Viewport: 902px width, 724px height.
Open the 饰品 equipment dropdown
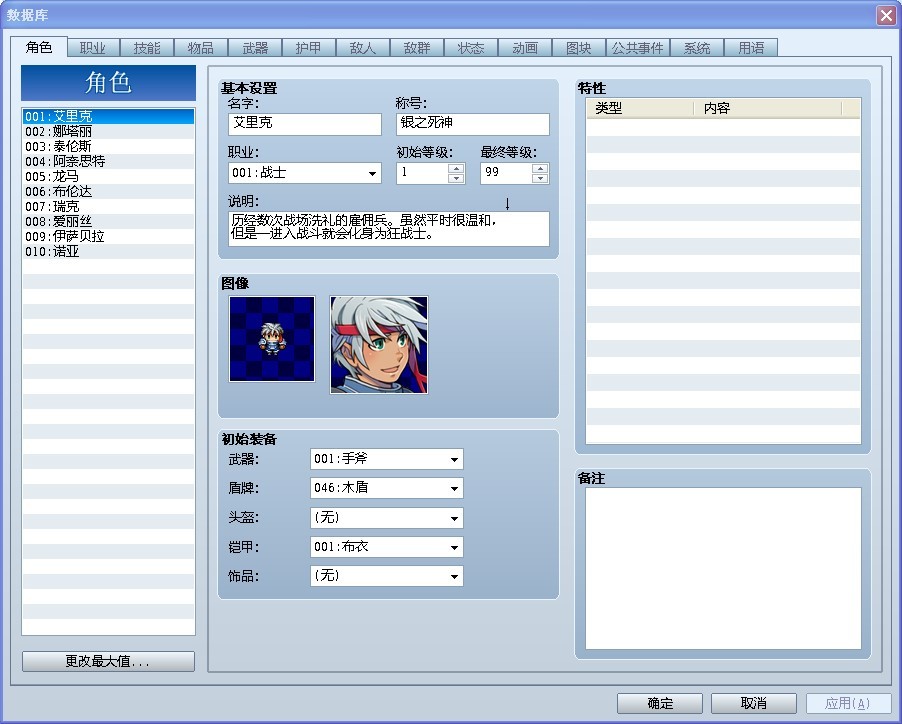(x=387, y=576)
